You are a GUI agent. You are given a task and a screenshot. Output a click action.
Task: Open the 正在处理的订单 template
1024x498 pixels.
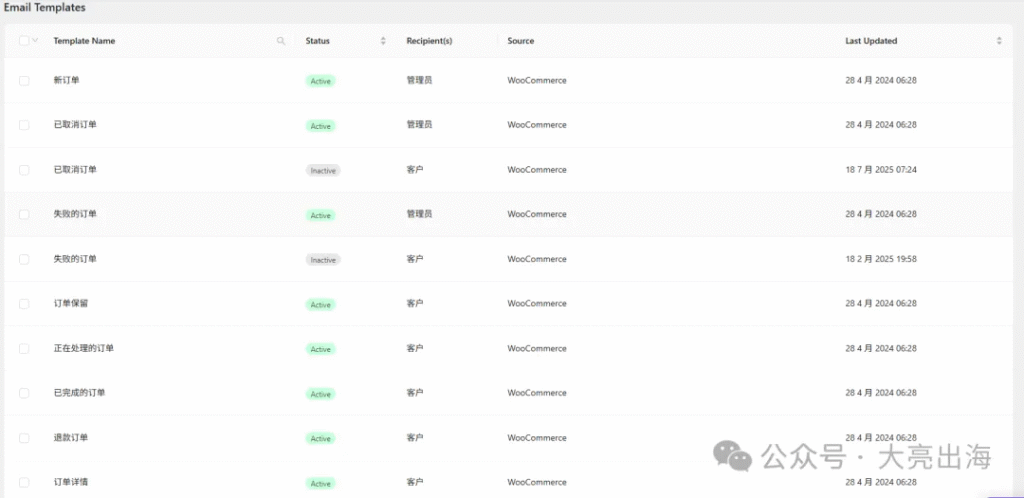click(84, 349)
